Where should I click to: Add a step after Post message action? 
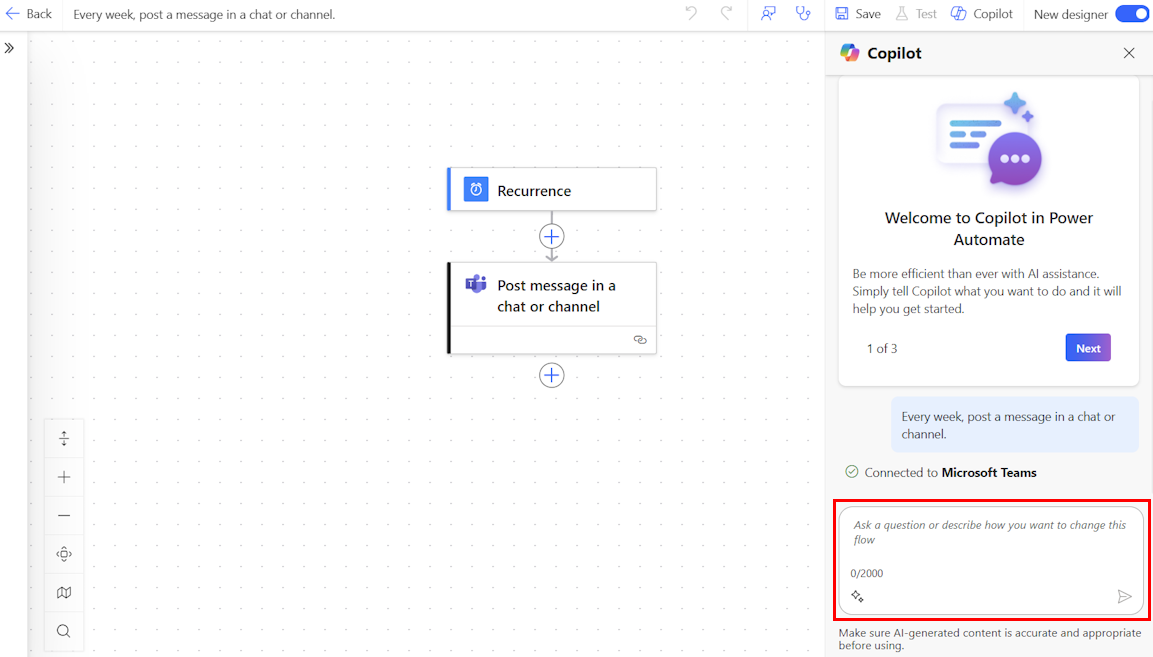(x=551, y=375)
